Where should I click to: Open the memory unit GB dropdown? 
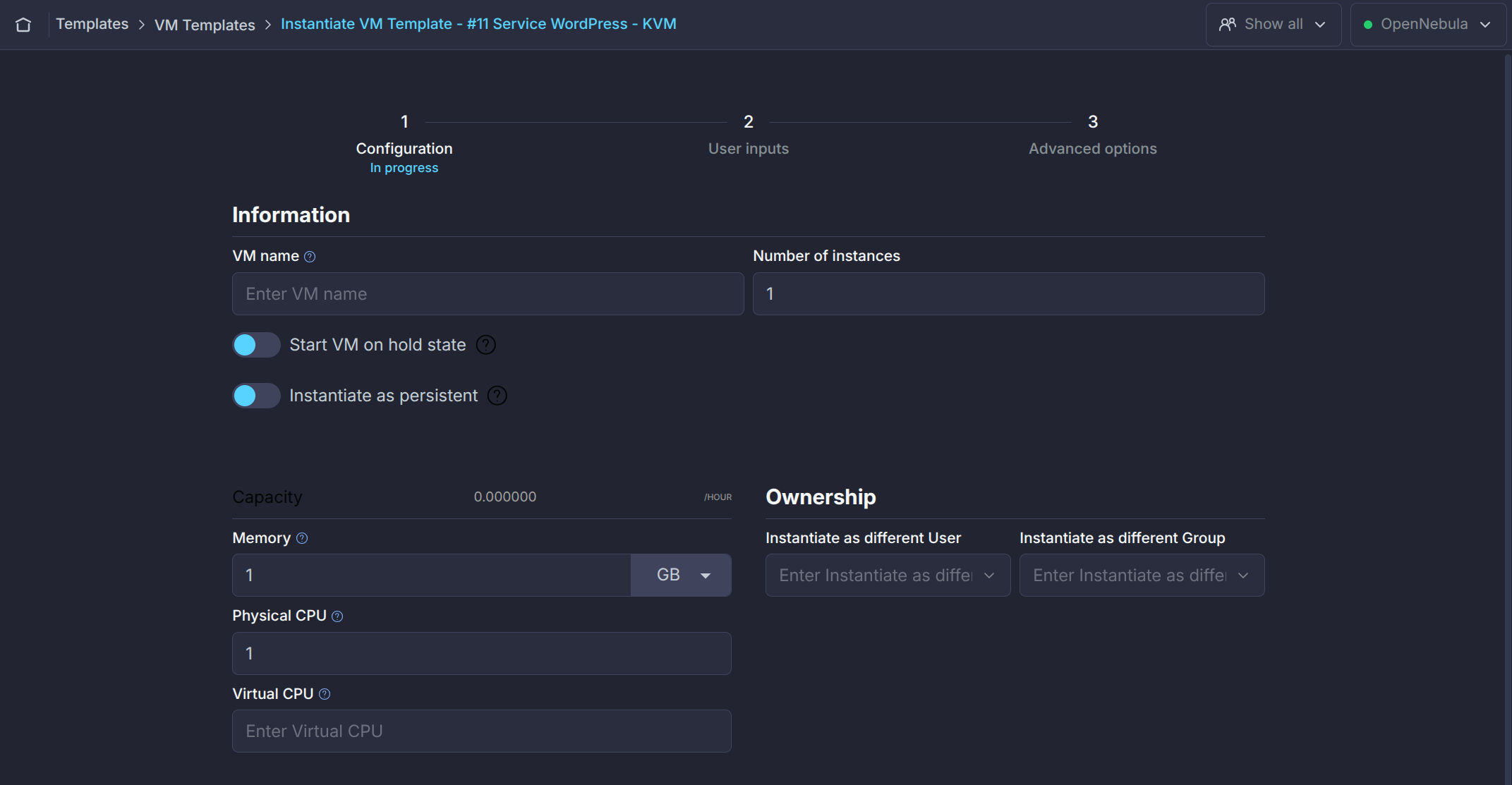click(x=681, y=576)
